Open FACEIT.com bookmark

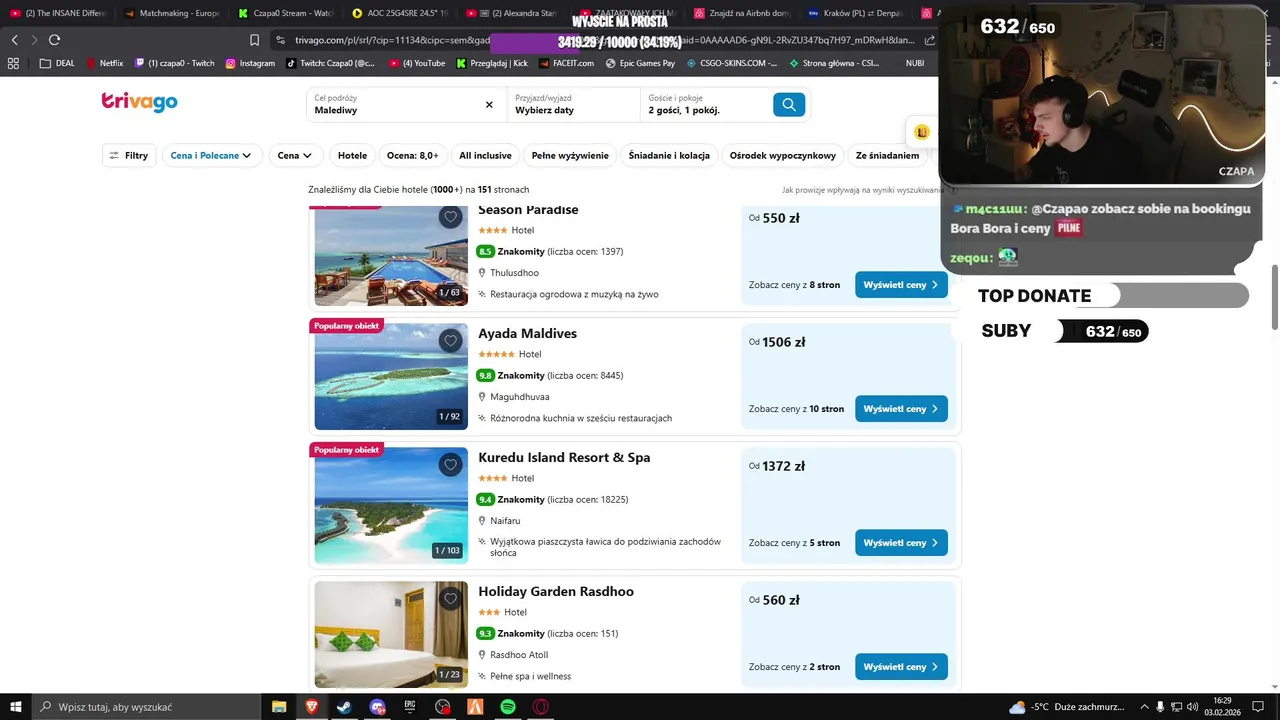566,63
